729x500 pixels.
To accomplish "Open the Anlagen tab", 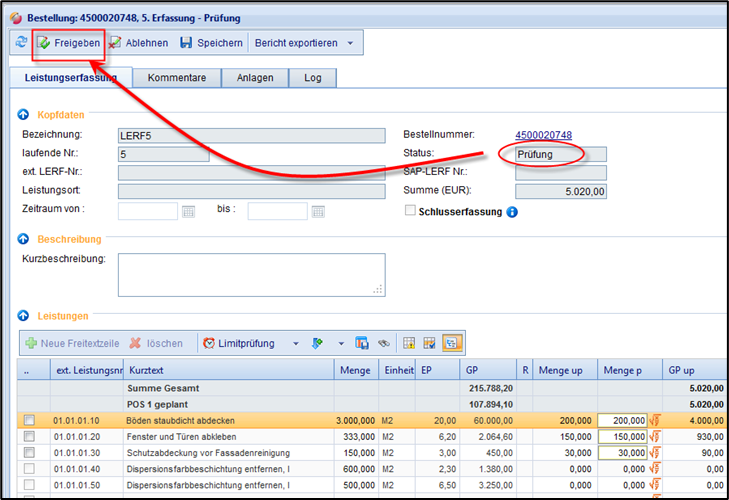I will [x=255, y=78].
